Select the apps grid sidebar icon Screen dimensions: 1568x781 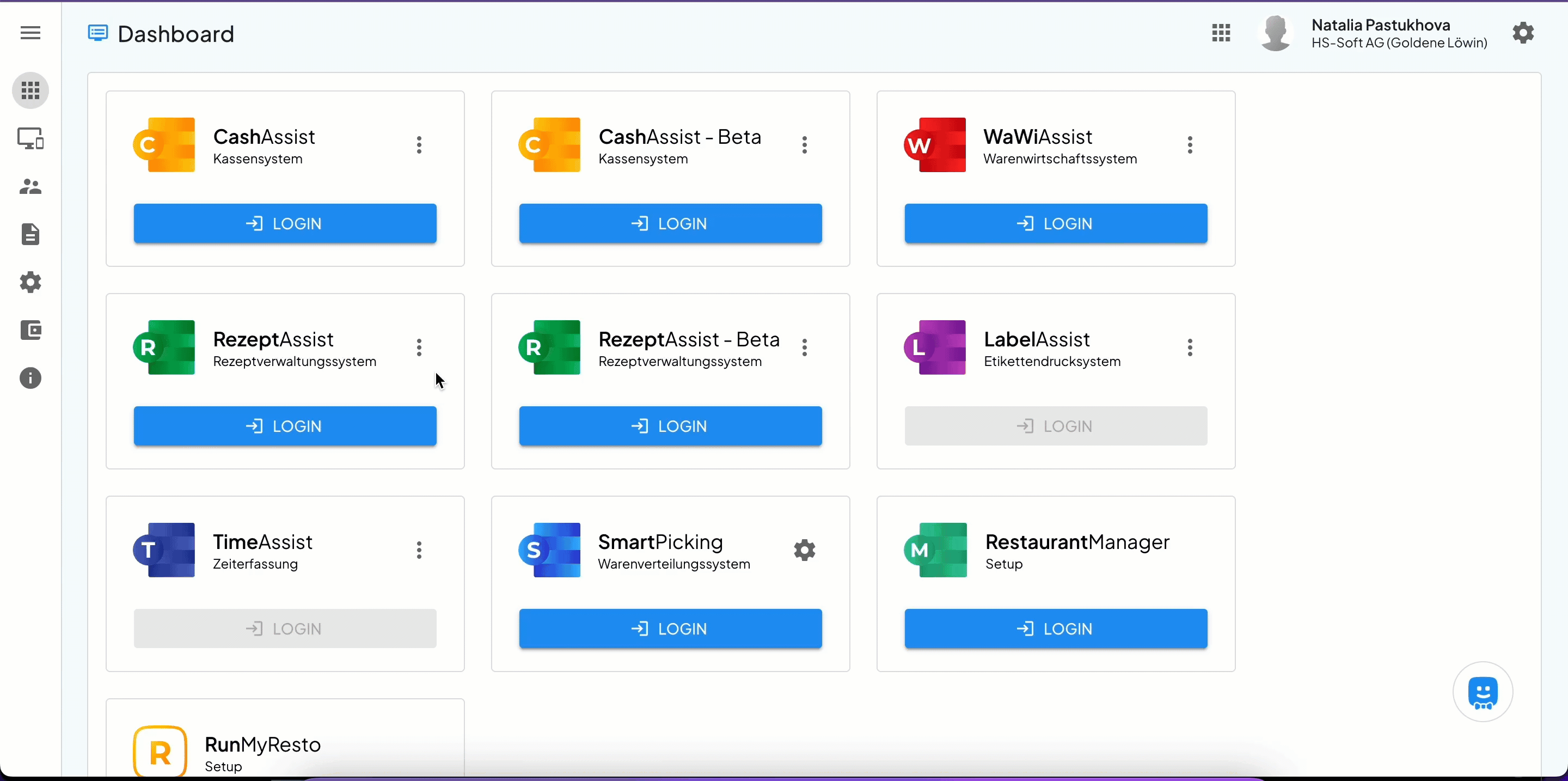tap(30, 91)
